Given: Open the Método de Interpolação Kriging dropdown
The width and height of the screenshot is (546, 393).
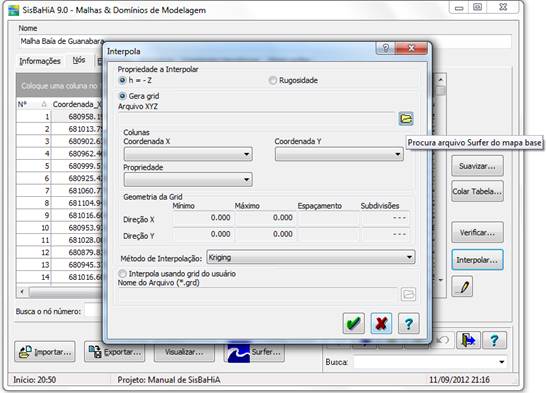Looking at the screenshot, I should (x=311, y=257).
